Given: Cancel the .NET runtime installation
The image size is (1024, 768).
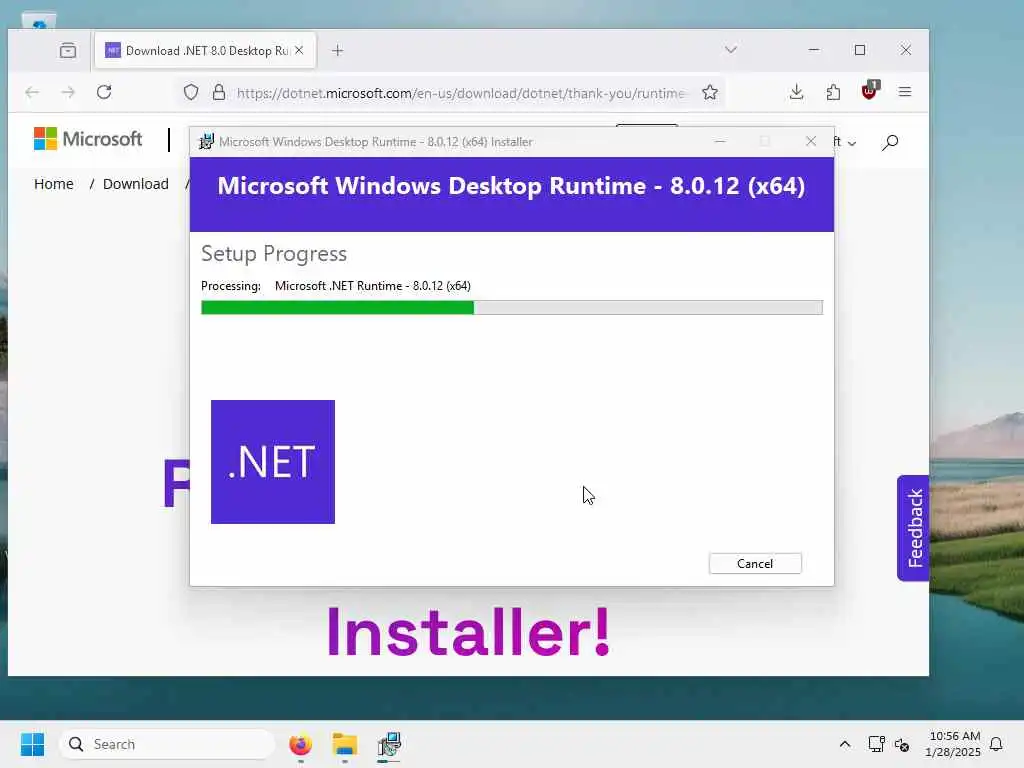Looking at the screenshot, I should (755, 564).
